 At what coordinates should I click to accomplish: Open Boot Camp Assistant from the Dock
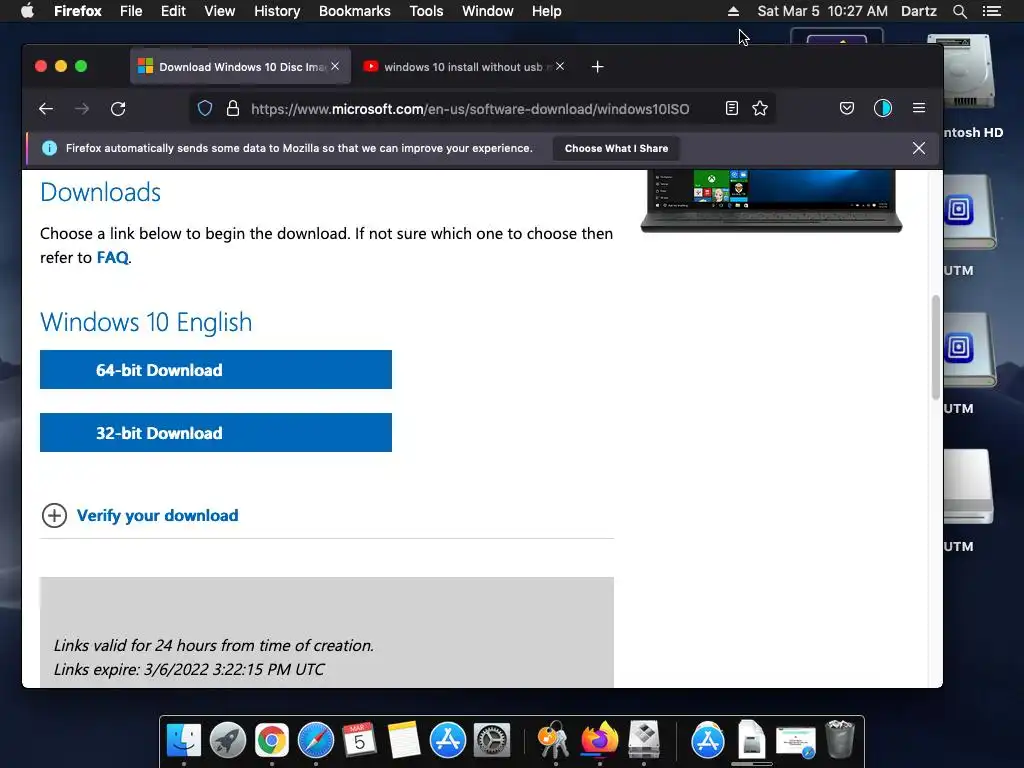tap(644, 741)
